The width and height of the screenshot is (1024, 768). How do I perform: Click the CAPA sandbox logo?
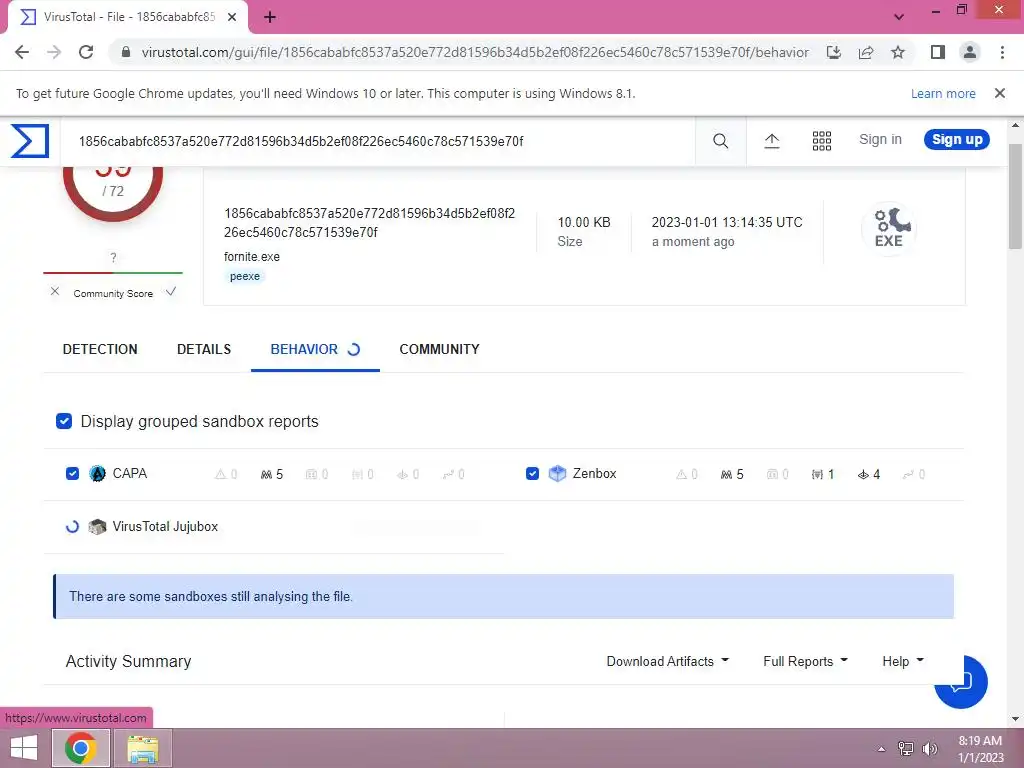point(97,473)
